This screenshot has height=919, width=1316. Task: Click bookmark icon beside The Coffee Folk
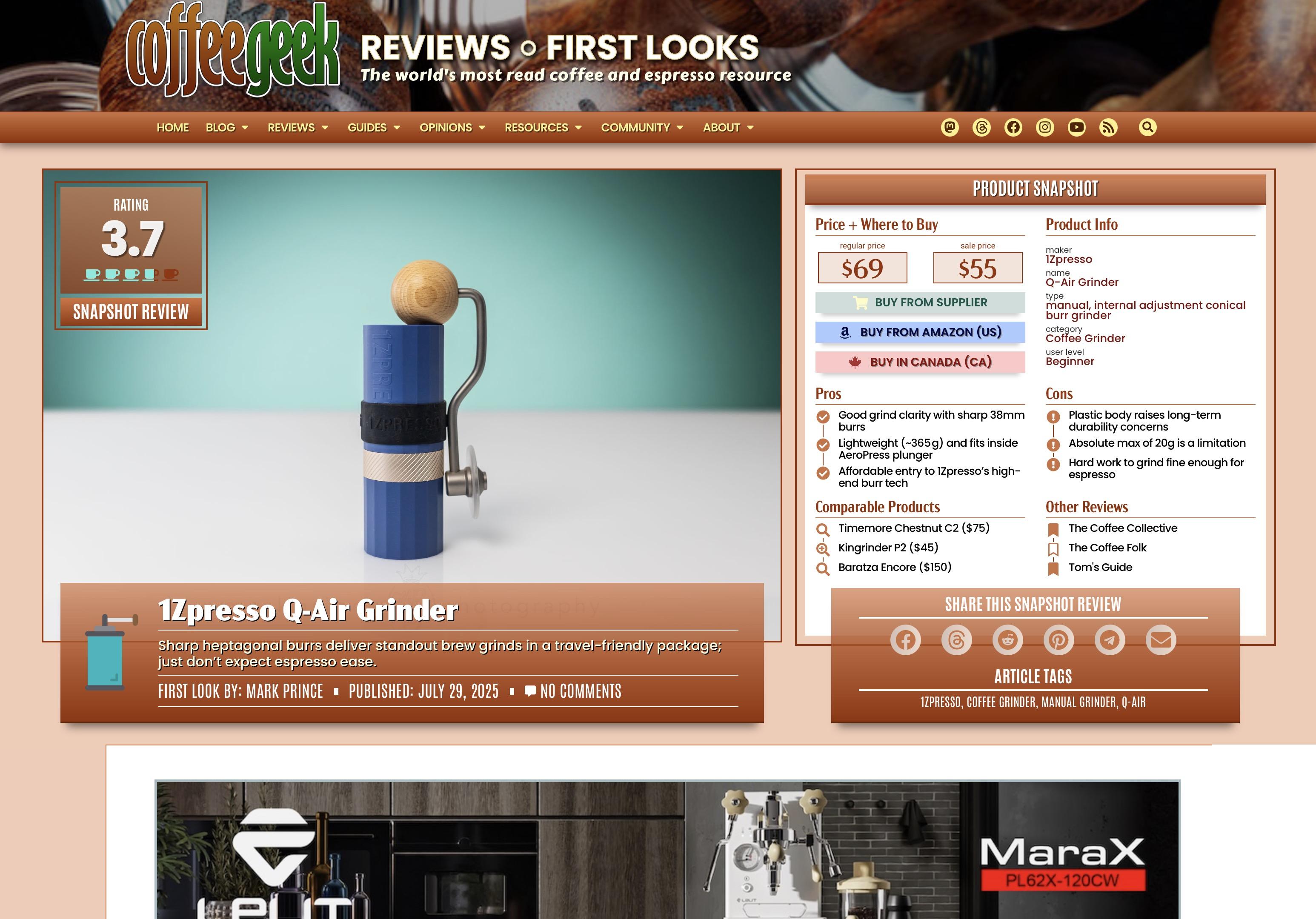(1053, 549)
